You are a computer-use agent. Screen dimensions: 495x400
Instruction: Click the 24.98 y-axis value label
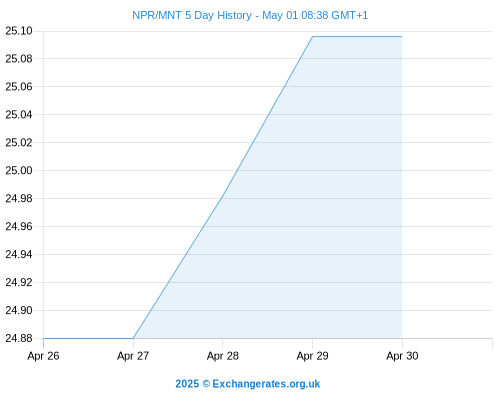click(x=19, y=199)
